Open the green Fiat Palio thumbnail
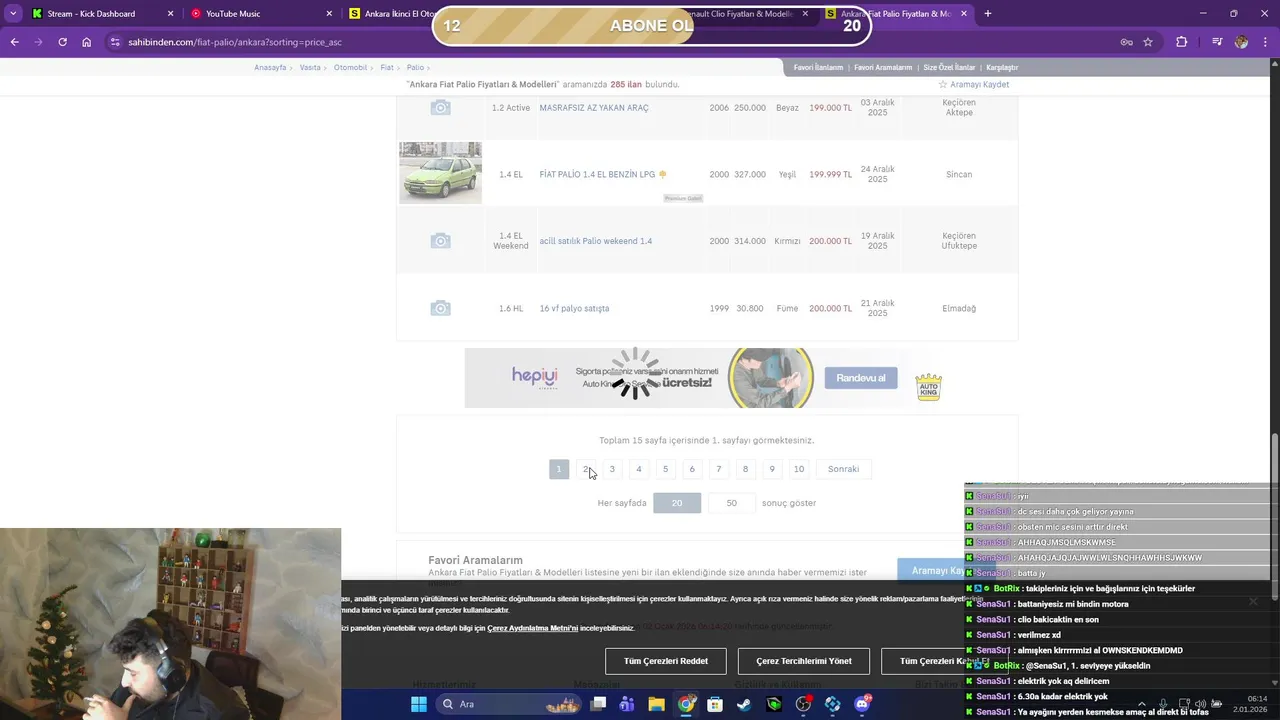Screen dimensions: 1280x720 [440, 173]
